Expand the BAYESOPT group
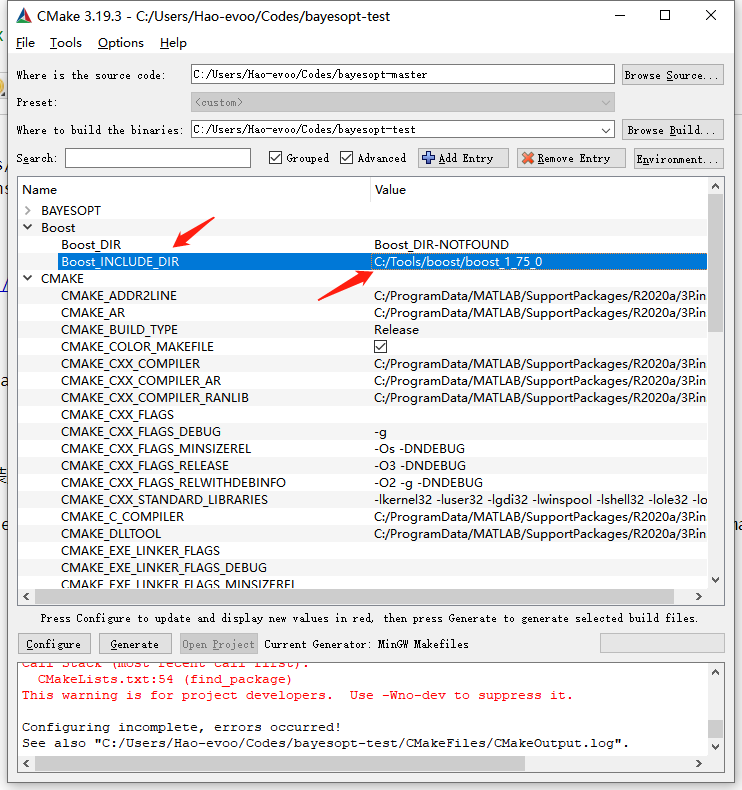Viewport: 742px width, 790px height. [28, 211]
